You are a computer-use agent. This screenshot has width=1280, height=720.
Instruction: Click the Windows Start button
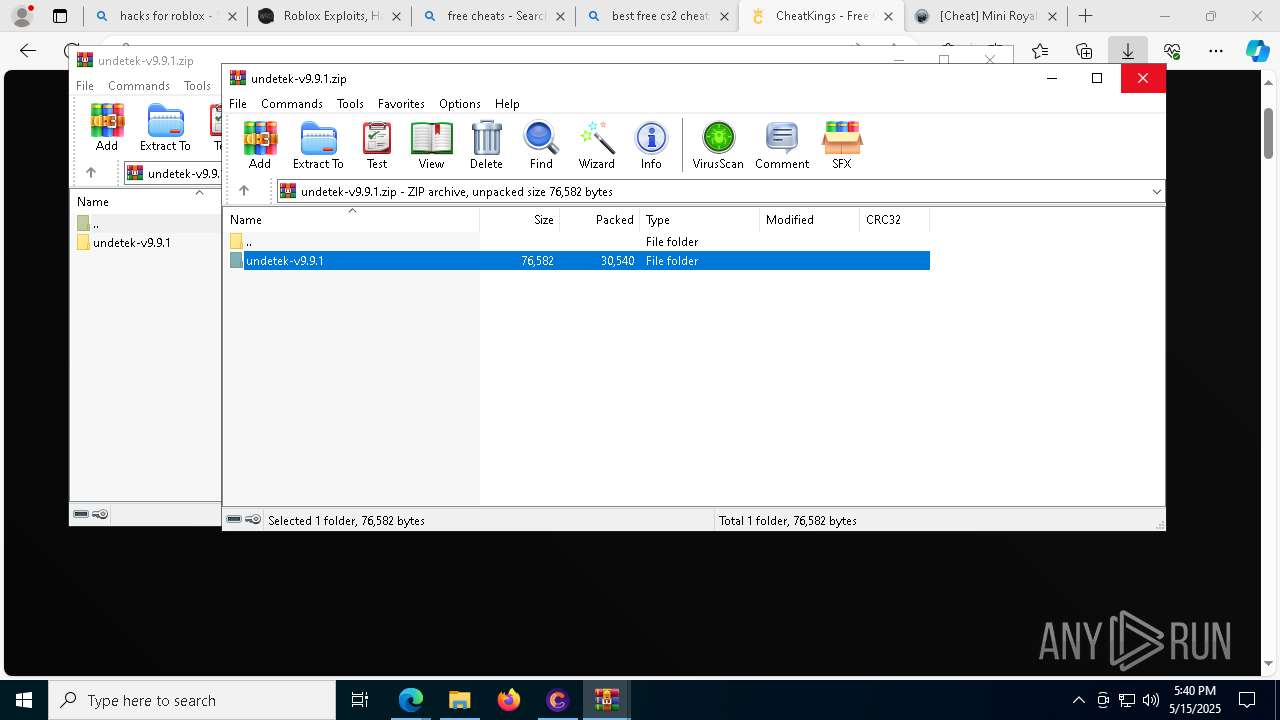coord(23,700)
